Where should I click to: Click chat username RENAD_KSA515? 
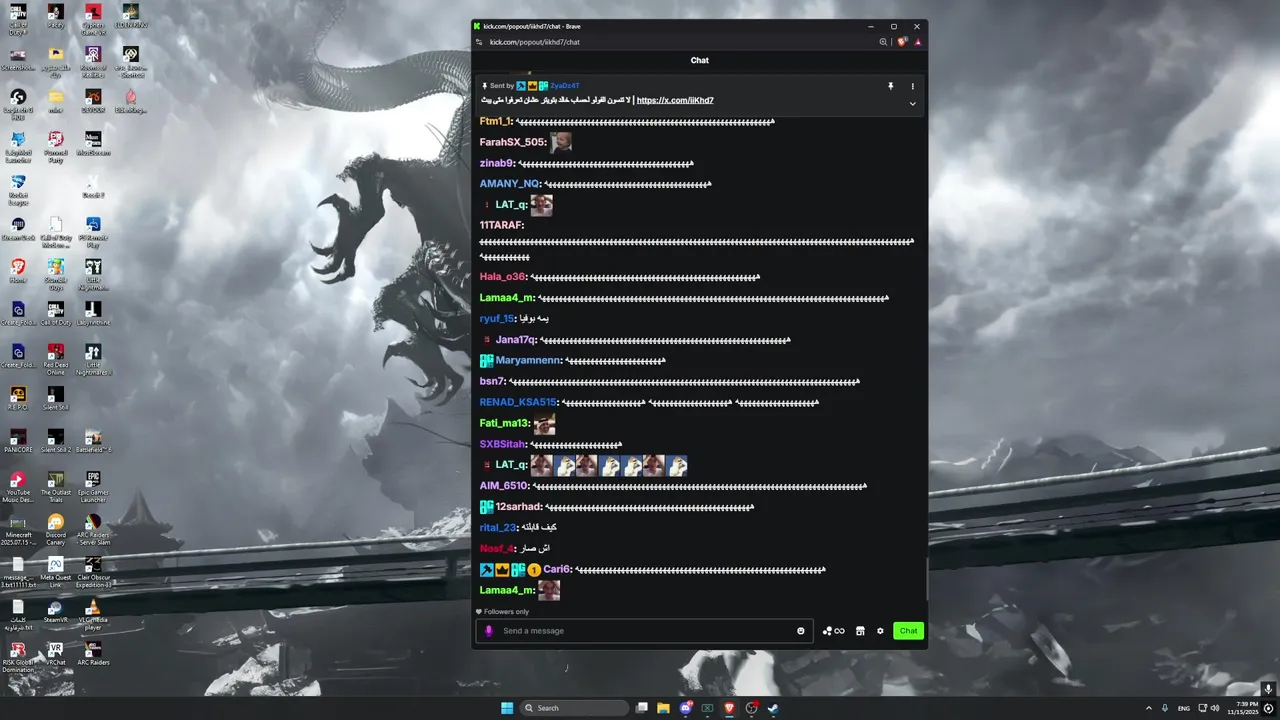coord(518,403)
